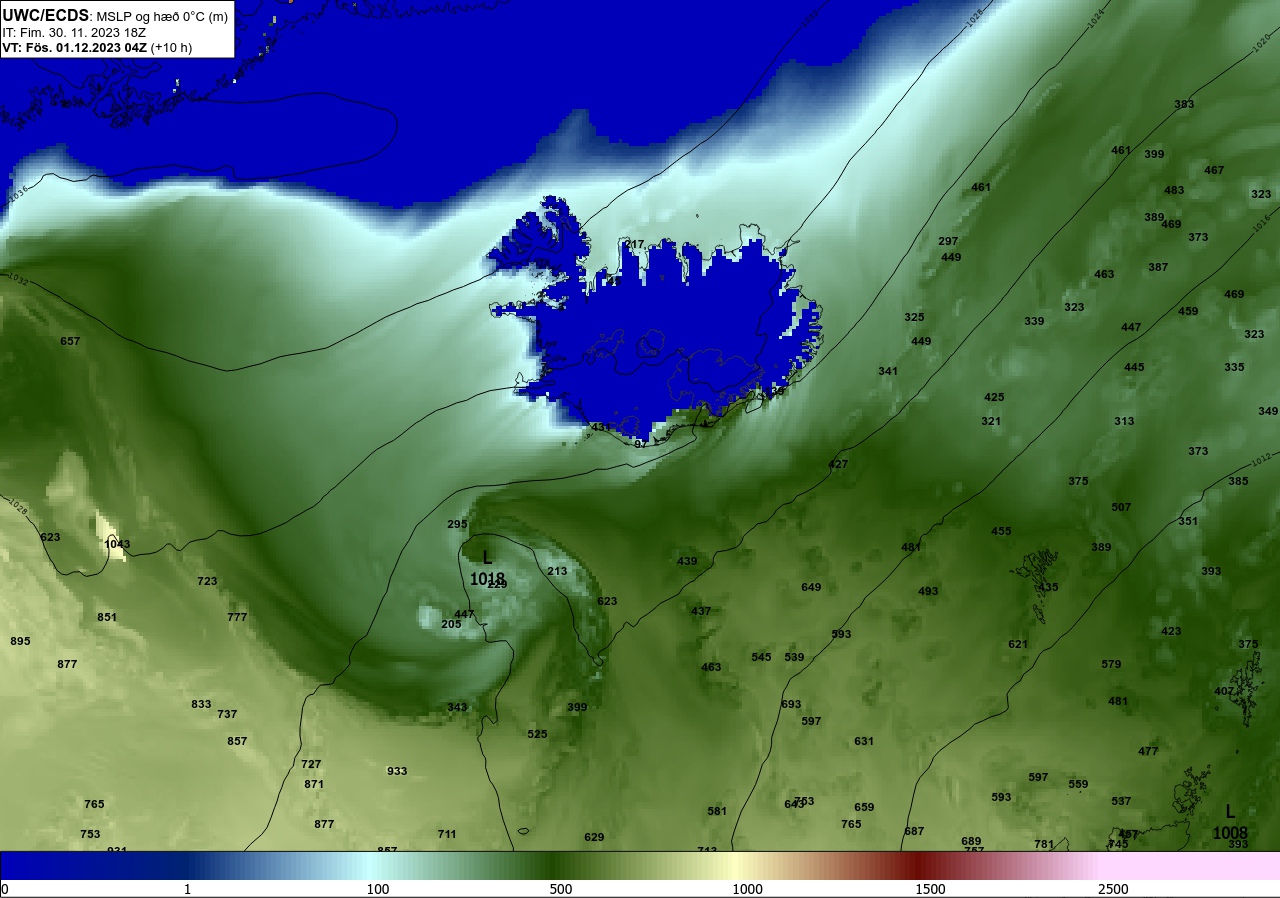Click the height value 459
The height and width of the screenshot is (898, 1280).
tap(1188, 311)
